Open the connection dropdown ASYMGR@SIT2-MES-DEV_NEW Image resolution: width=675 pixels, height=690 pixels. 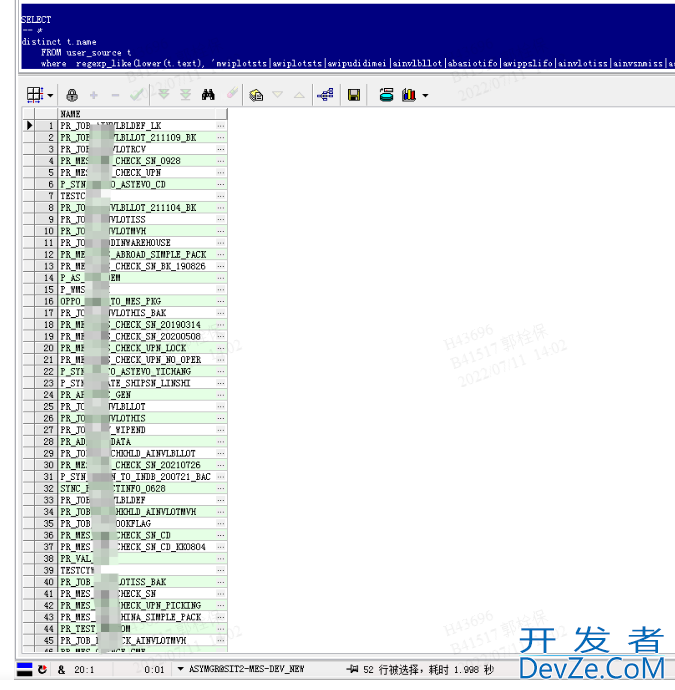point(180,669)
